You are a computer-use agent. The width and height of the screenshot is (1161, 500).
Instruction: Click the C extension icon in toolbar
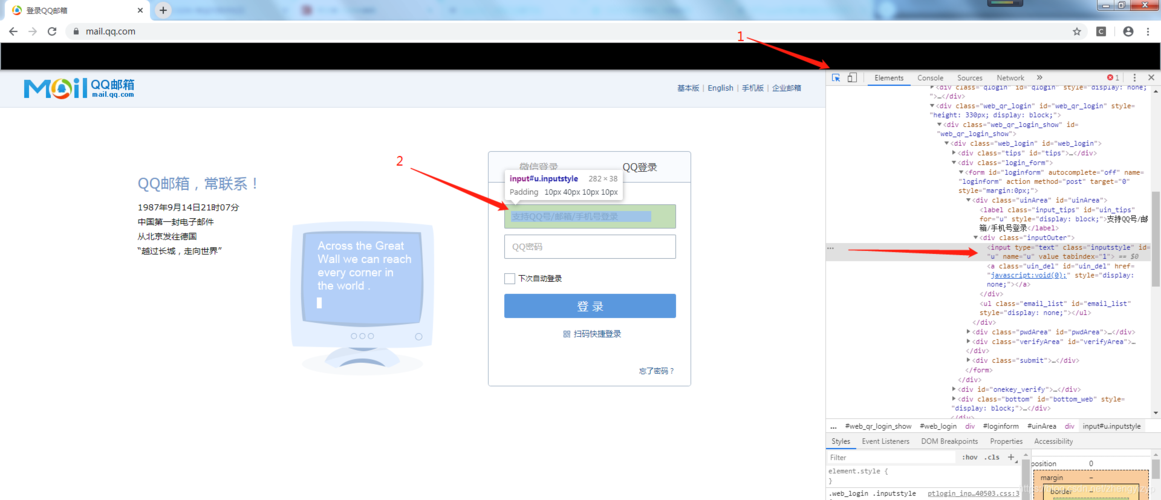(x=1101, y=32)
